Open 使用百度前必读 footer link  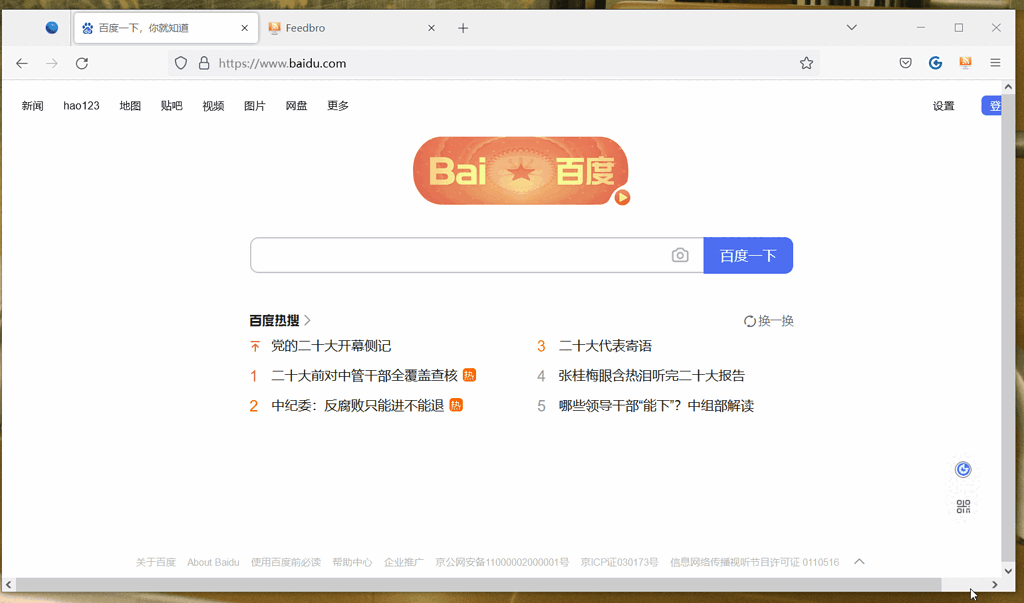[x=286, y=562]
